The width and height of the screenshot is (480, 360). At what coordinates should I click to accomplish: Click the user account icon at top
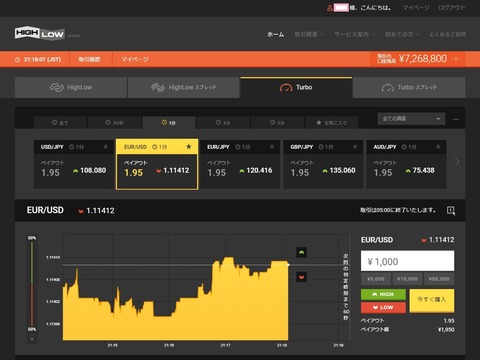click(x=330, y=8)
